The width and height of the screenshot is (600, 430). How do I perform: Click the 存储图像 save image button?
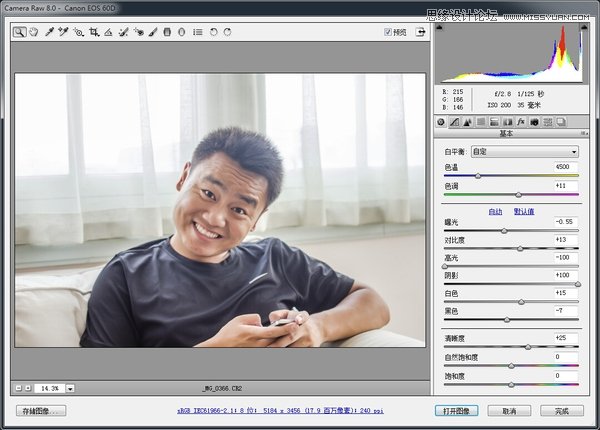41,411
